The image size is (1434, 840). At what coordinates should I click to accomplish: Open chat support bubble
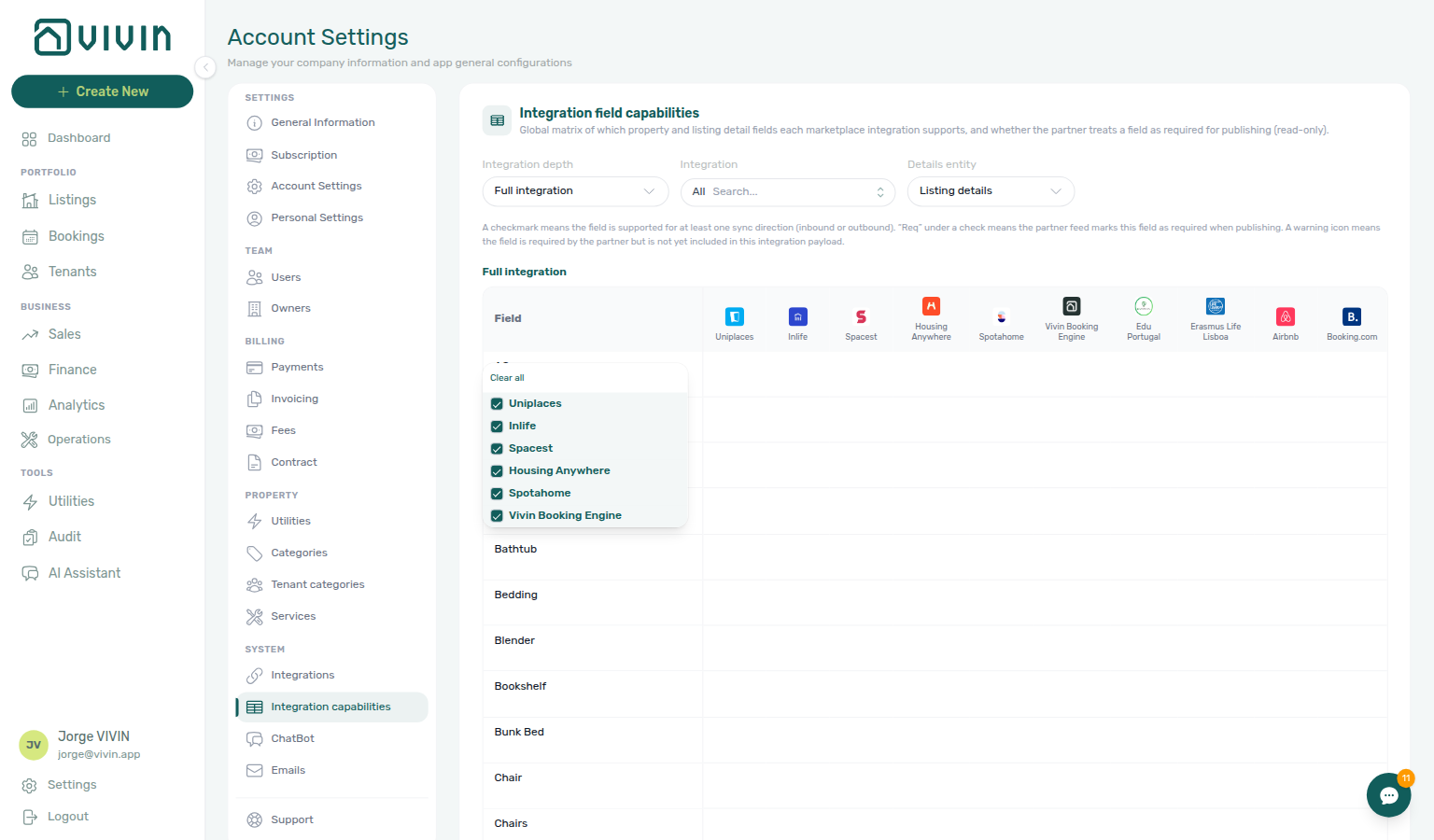pyautogui.click(x=1388, y=795)
